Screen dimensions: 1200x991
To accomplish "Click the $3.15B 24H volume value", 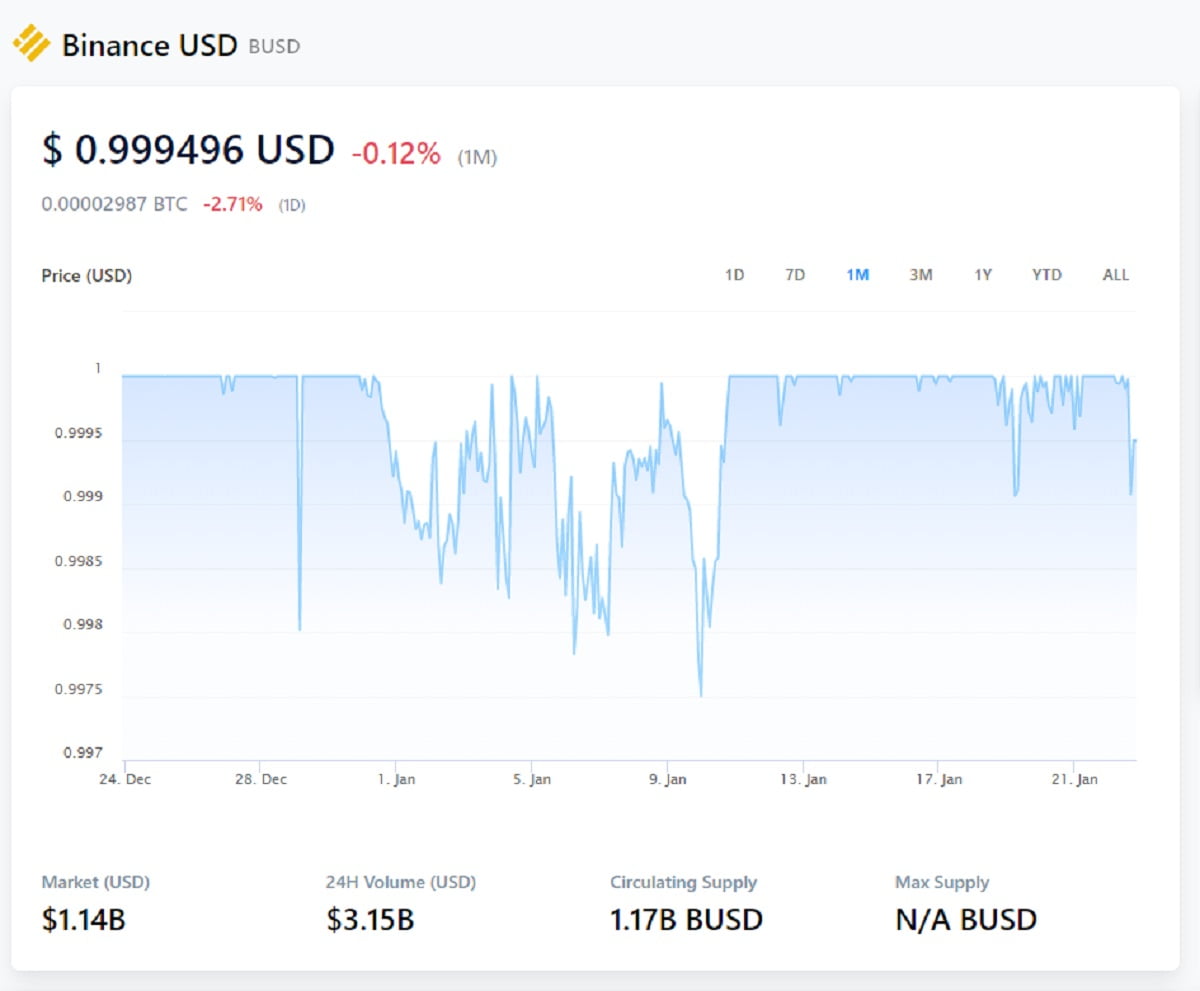I will [x=370, y=919].
